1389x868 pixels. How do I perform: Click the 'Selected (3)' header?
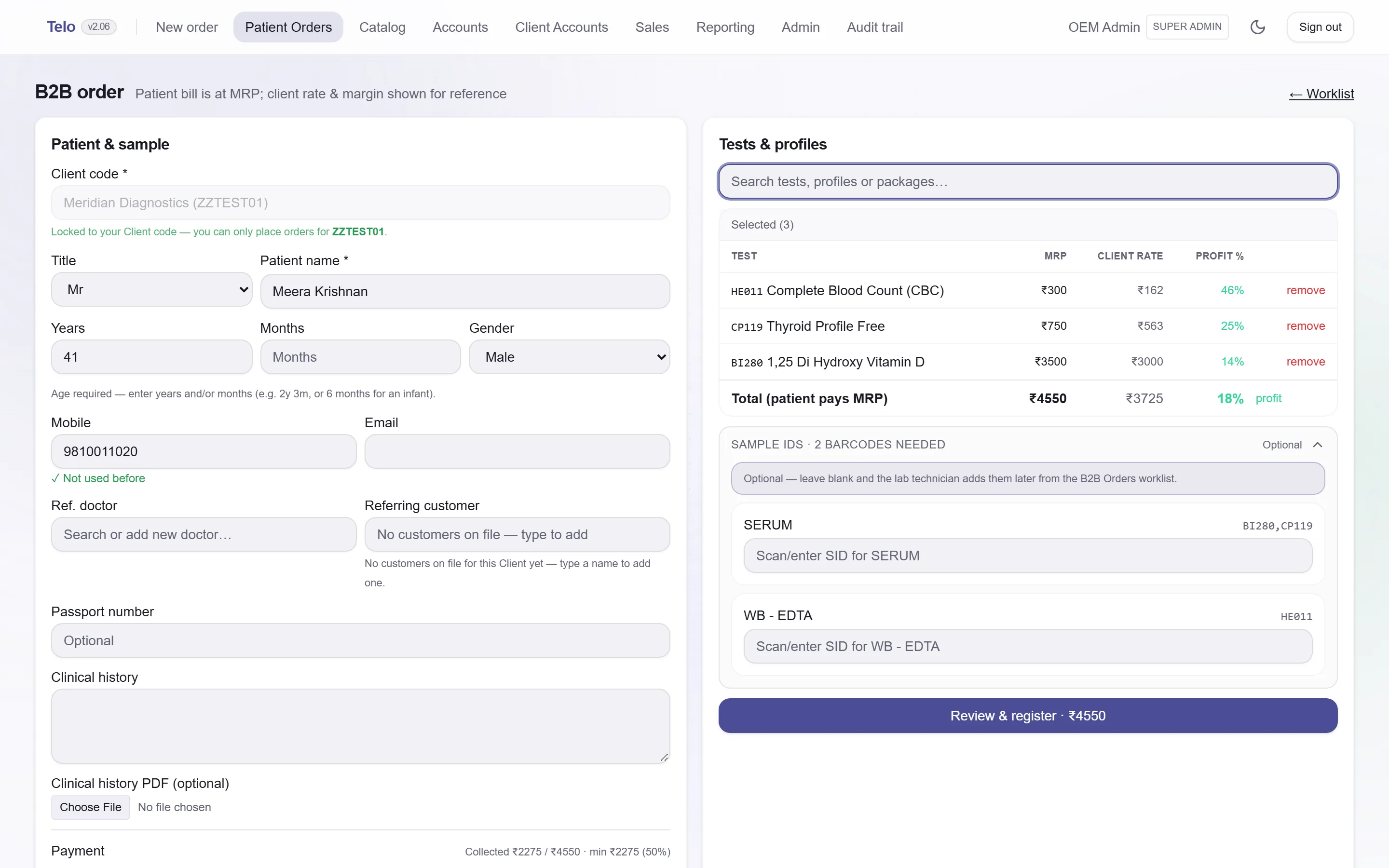coord(762,224)
